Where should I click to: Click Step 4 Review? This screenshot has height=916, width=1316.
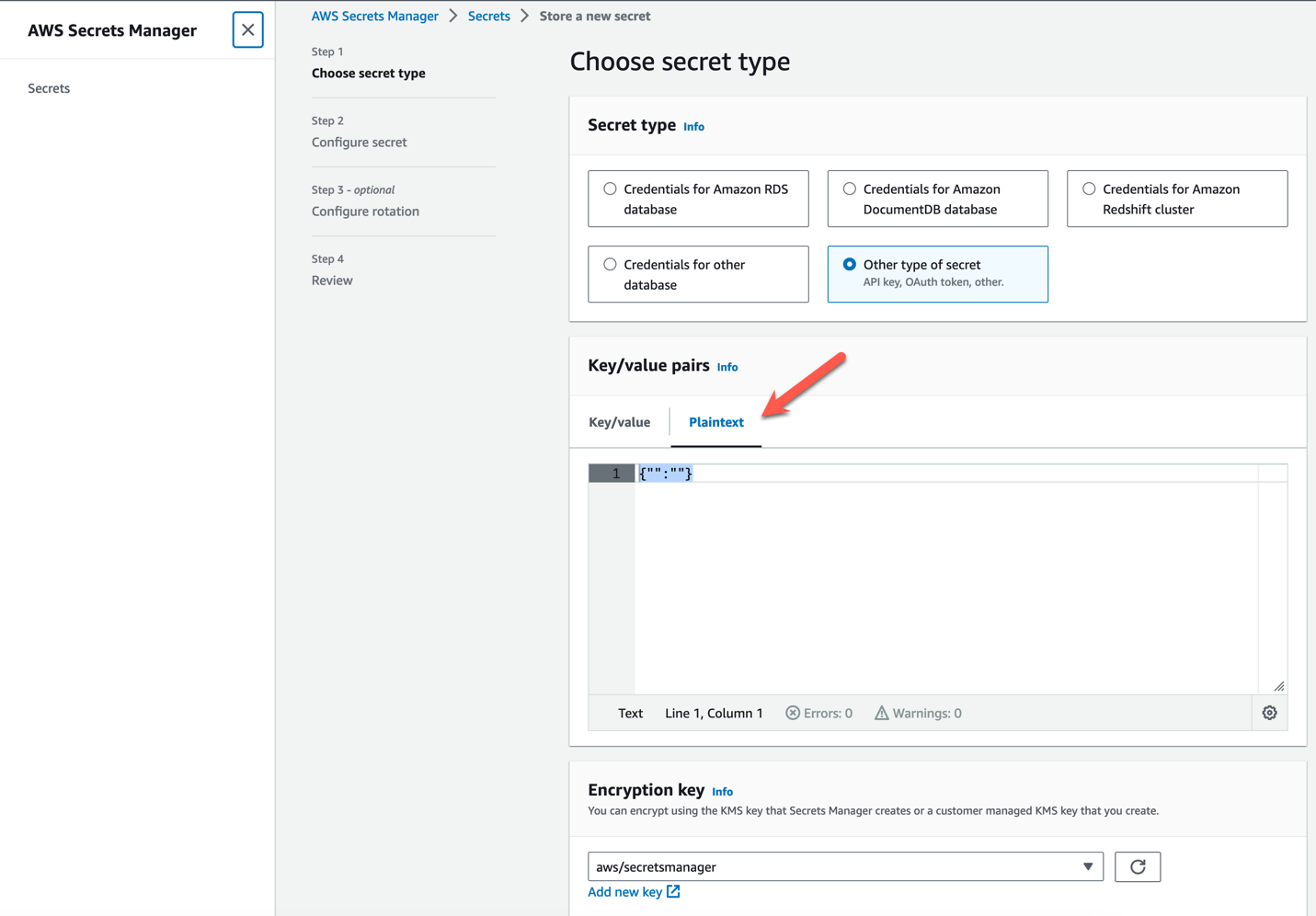[x=332, y=270]
